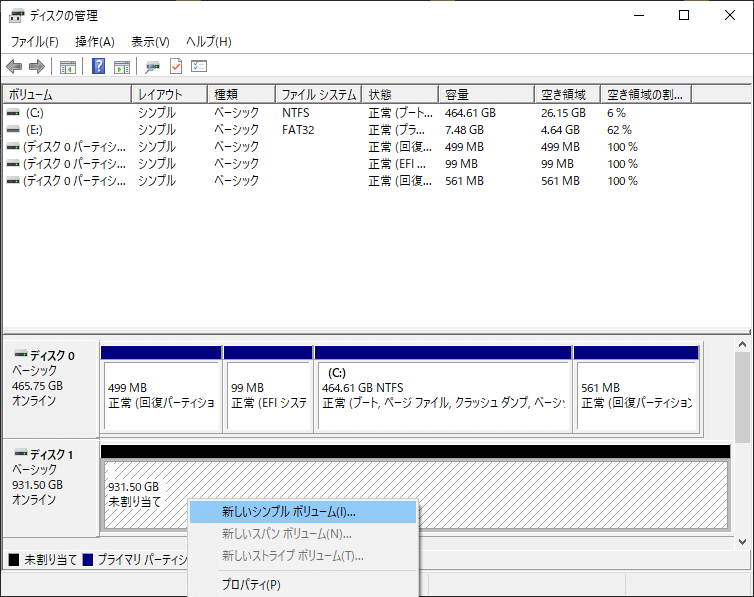Select the 464.61 GB capacity cell
Viewport: 754px width, 597px height.
pyautogui.click(x=470, y=113)
